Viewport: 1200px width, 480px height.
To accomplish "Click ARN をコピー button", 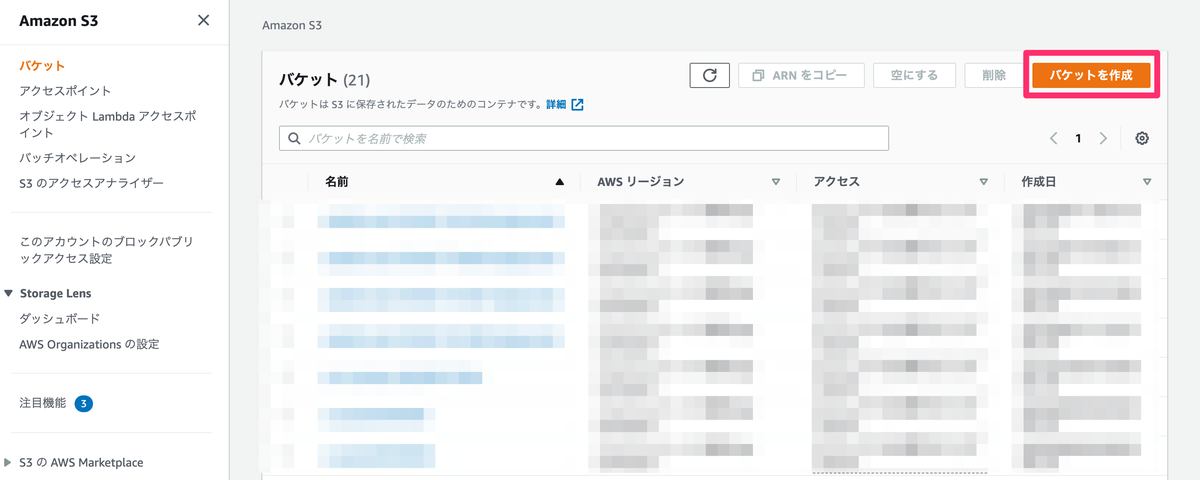I will 801,75.
